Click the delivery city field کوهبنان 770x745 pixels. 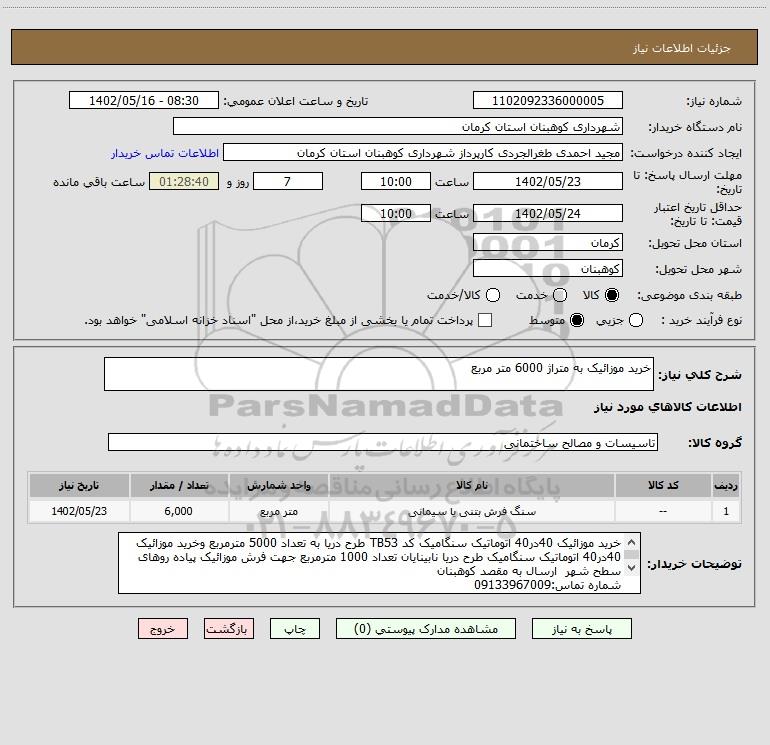click(548, 269)
